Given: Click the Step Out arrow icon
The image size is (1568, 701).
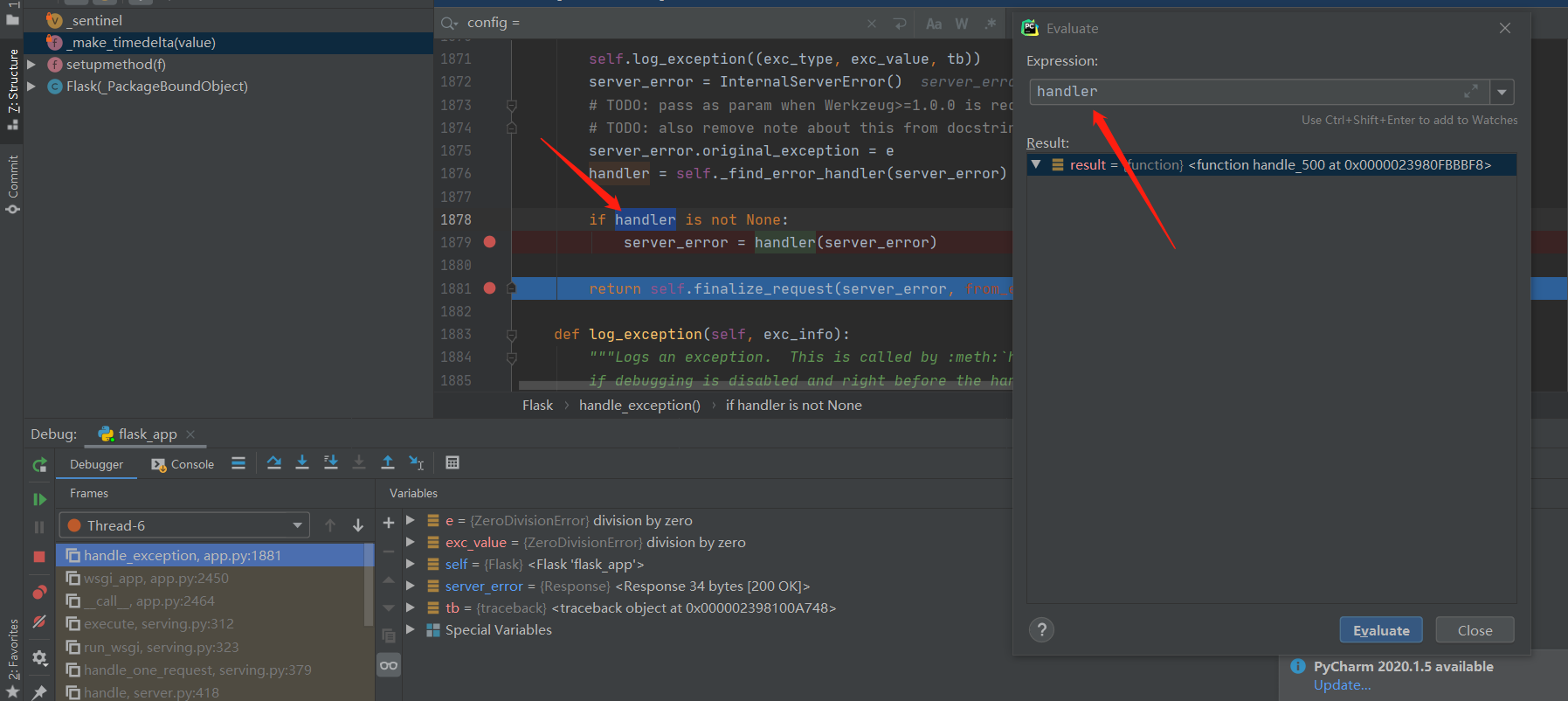Looking at the screenshot, I should pyautogui.click(x=388, y=463).
